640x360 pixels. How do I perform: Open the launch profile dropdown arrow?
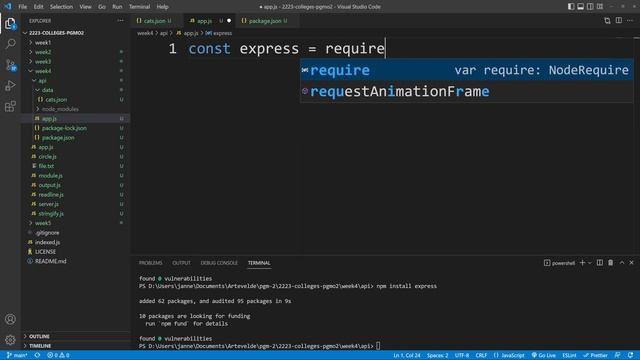coord(589,263)
